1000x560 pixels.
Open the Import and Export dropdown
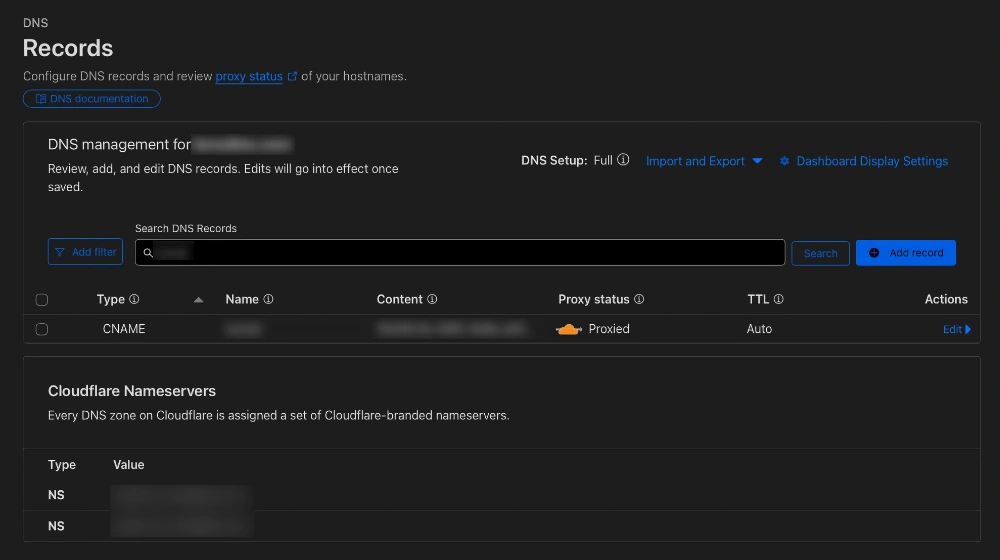tap(704, 161)
